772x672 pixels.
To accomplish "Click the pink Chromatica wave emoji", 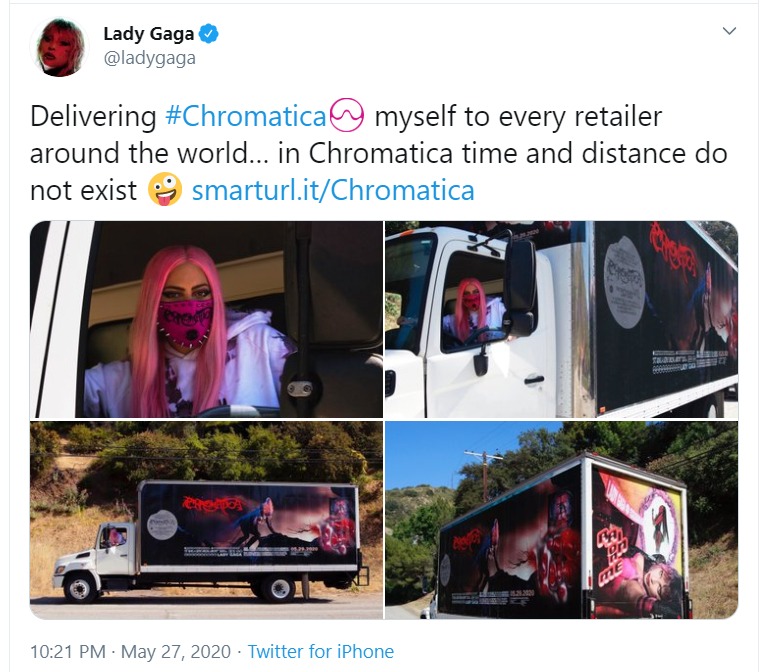I will click(347, 115).
